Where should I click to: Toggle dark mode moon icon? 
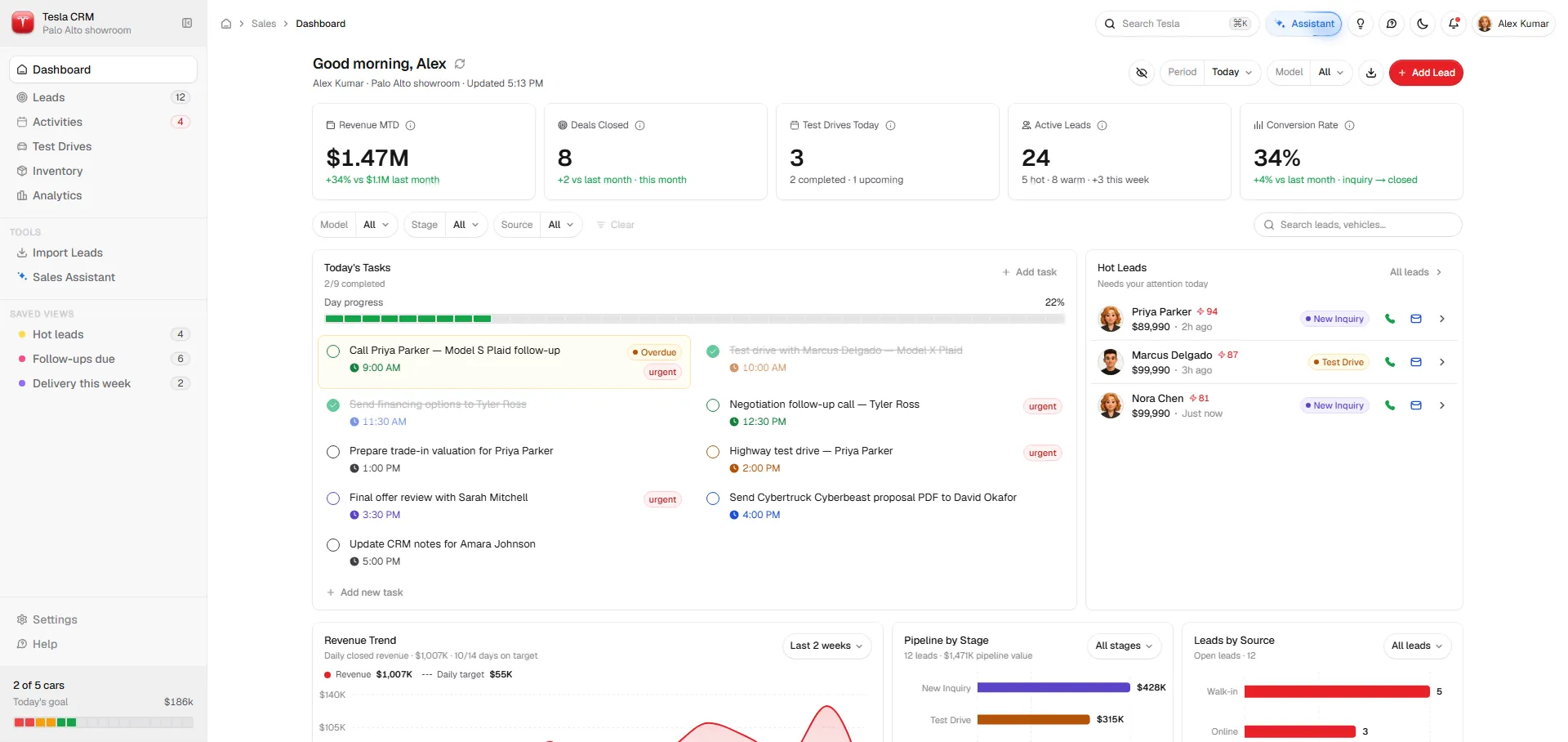point(1423,24)
